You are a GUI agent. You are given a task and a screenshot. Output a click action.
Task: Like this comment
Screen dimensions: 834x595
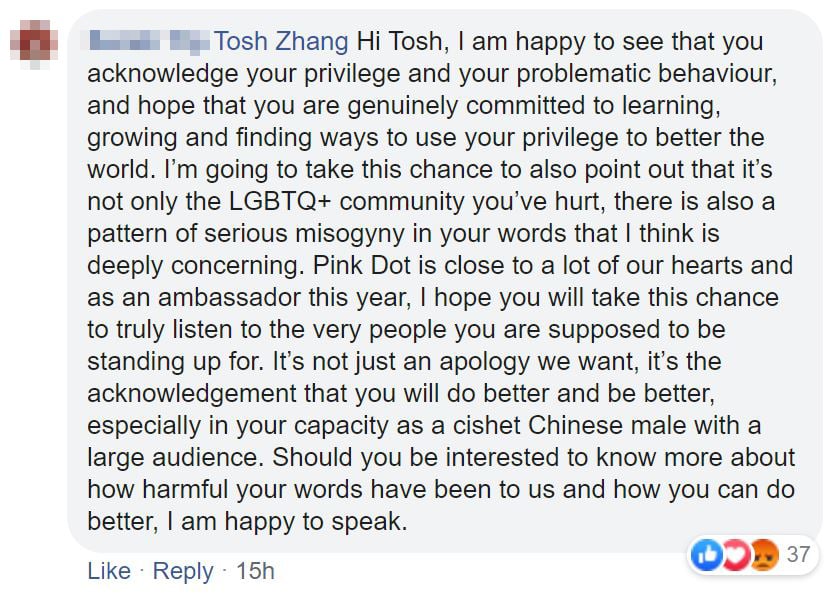(x=109, y=571)
